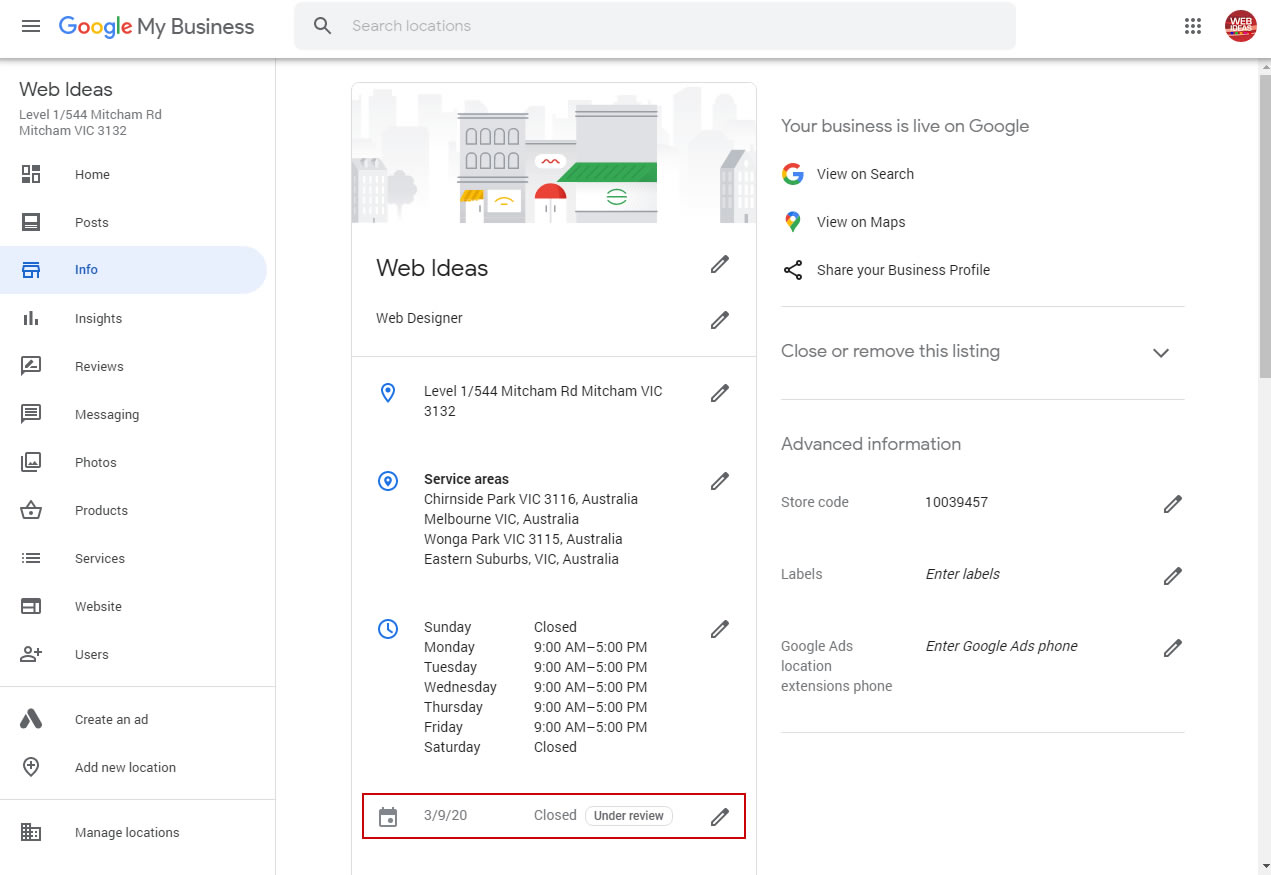The height and width of the screenshot is (875, 1271).
Task: Click the Monday 9:00 AM–5:00 PM hours
Action: (x=590, y=647)
